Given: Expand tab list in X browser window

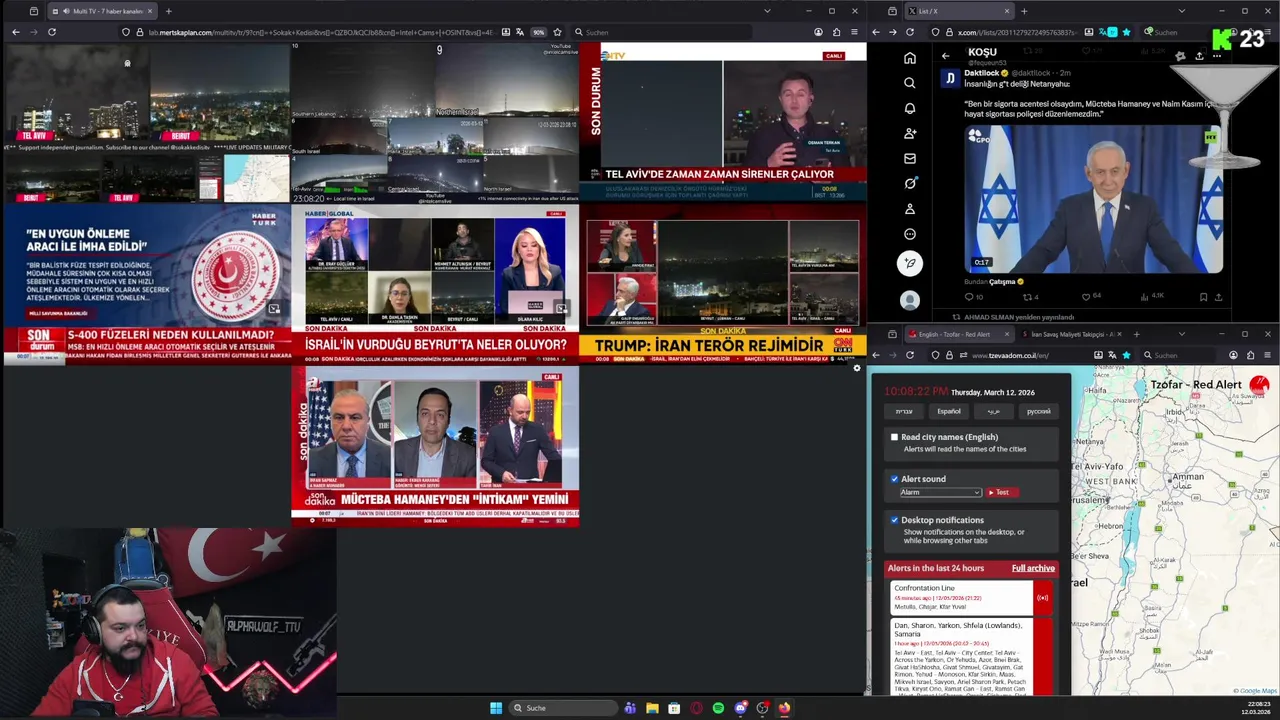Looking at the screenshot, I should pyautogui.click(x=1181, y=11).
